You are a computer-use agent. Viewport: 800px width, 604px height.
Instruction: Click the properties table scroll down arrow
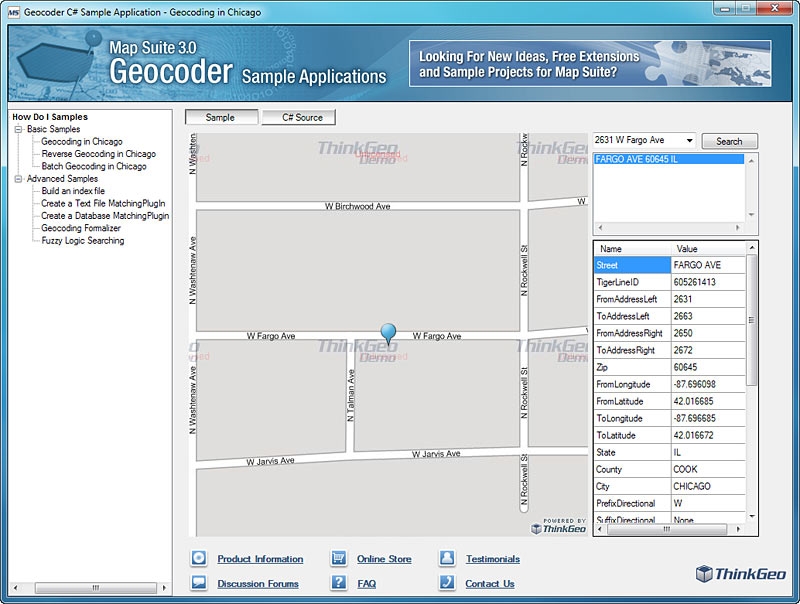751,517
